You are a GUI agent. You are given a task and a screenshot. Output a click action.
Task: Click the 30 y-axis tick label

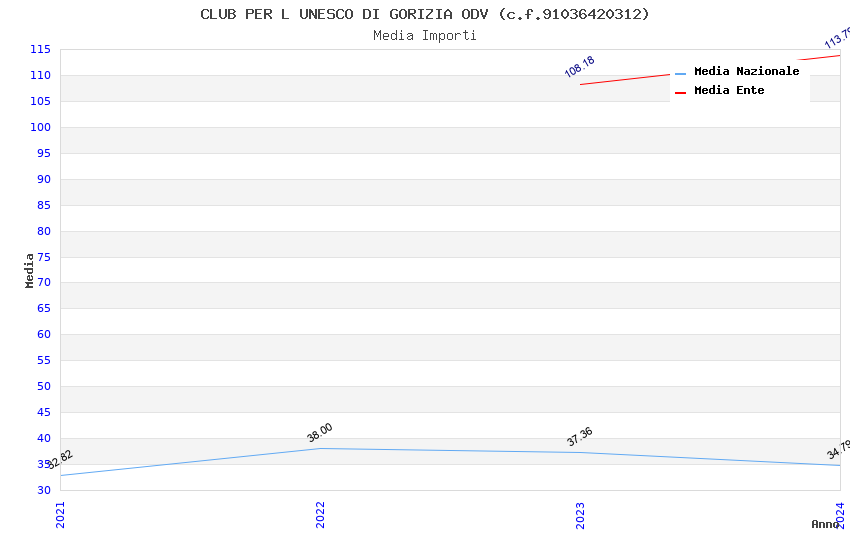tap(43, 490)
